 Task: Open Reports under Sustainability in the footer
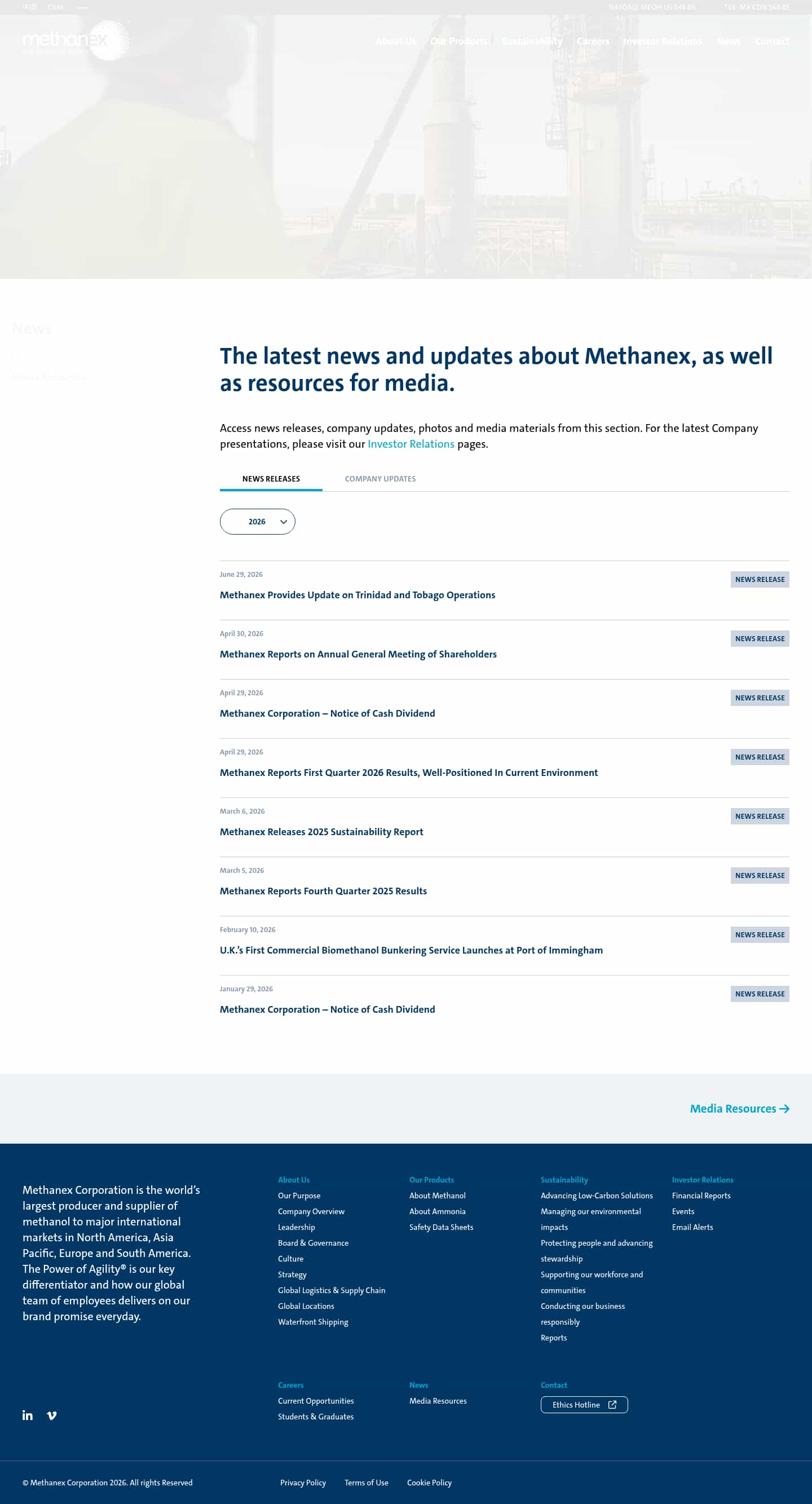click(553, 1338)
